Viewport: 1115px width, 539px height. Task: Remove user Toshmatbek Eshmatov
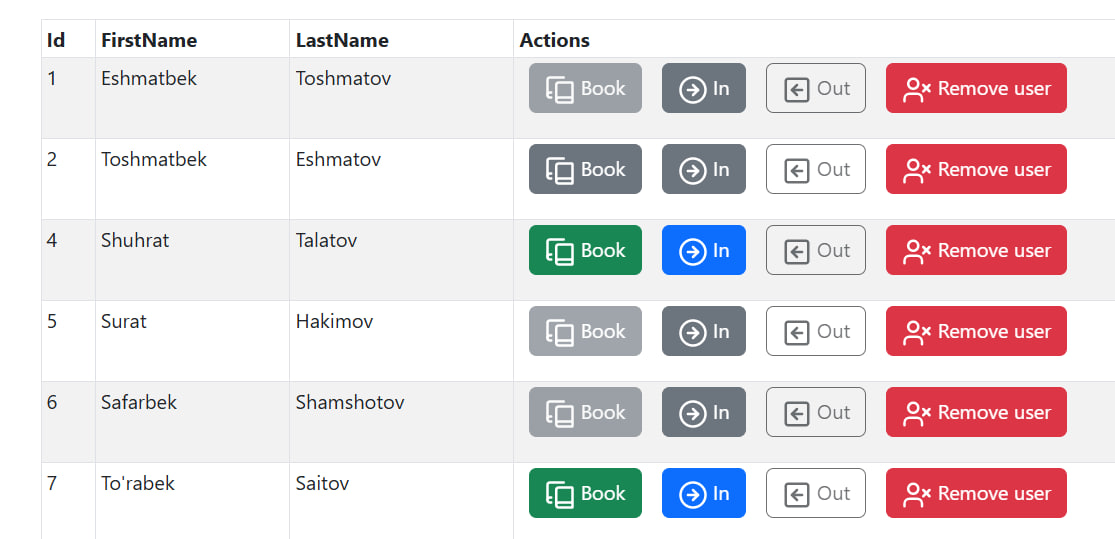(976, 170)
